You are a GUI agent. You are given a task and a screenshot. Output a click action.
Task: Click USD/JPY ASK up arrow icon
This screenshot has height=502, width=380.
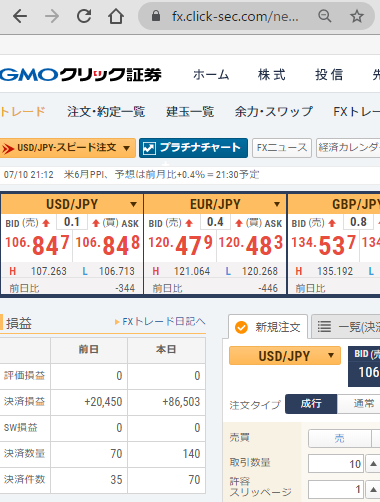[96, 223]
